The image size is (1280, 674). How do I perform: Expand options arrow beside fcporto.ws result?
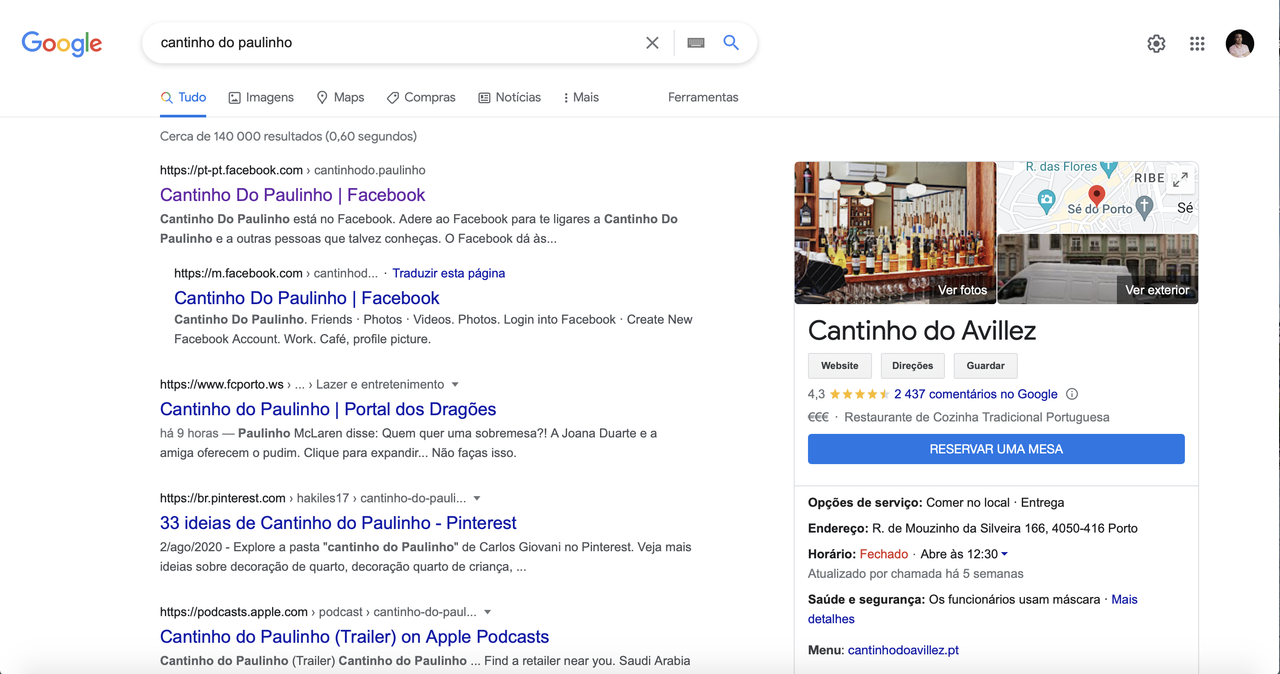pyautogui.click(x=455, y=385)
